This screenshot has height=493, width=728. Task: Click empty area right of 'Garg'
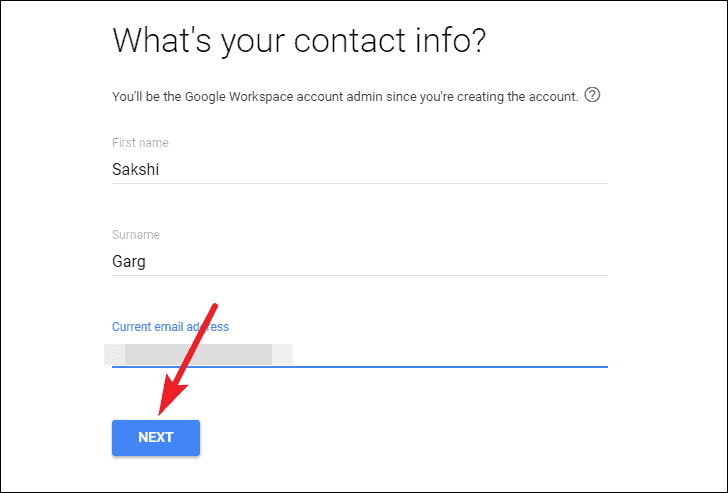377,261
